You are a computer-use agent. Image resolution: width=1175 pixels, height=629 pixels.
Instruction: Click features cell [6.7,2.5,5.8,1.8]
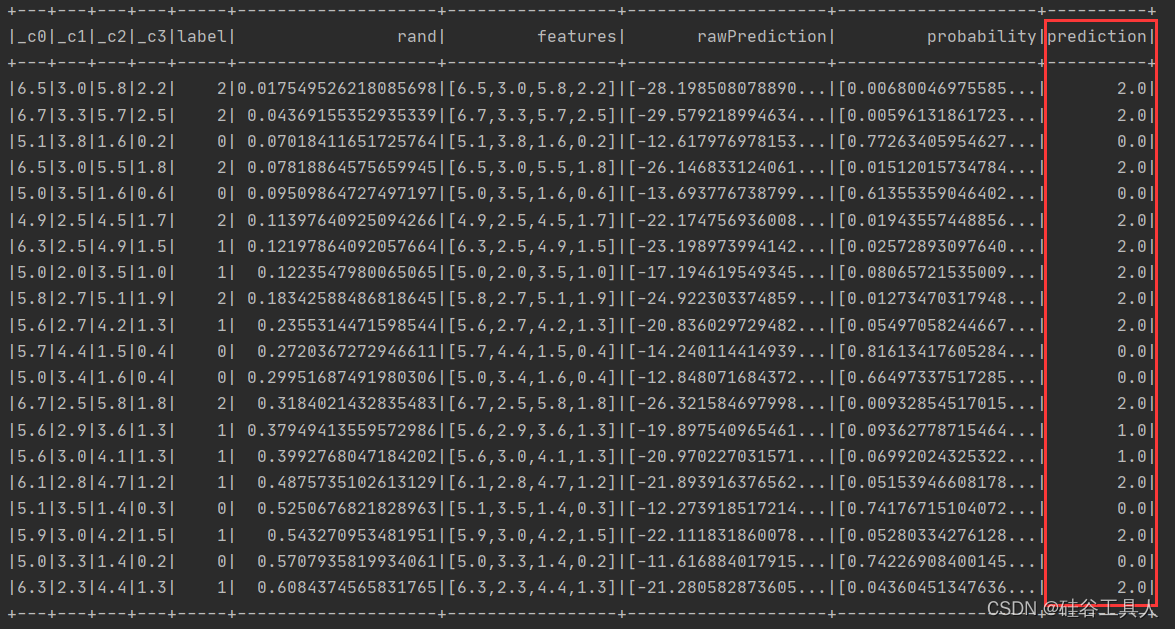[532, 404]
